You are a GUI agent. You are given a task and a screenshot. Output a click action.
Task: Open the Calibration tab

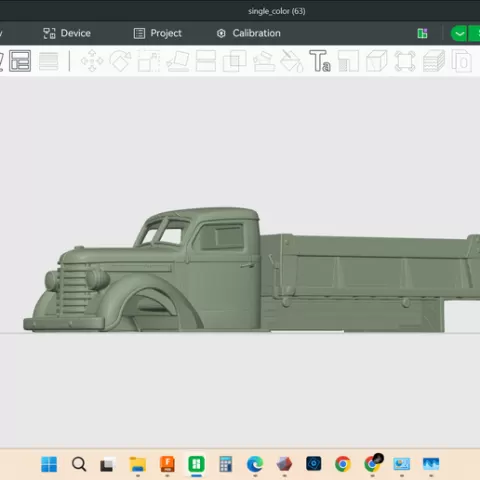click(249, 33)
